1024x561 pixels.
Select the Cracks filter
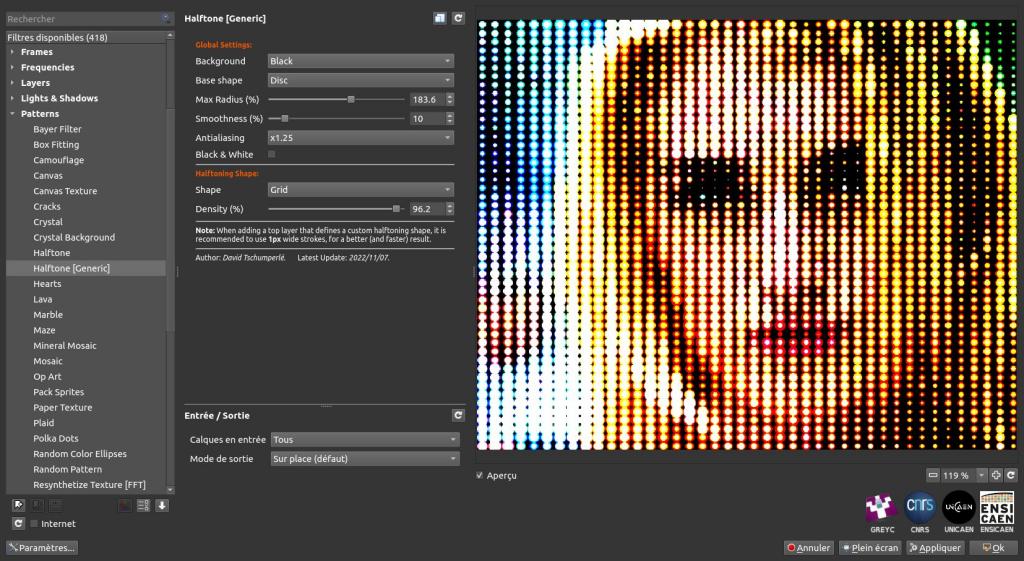(47, 206)
